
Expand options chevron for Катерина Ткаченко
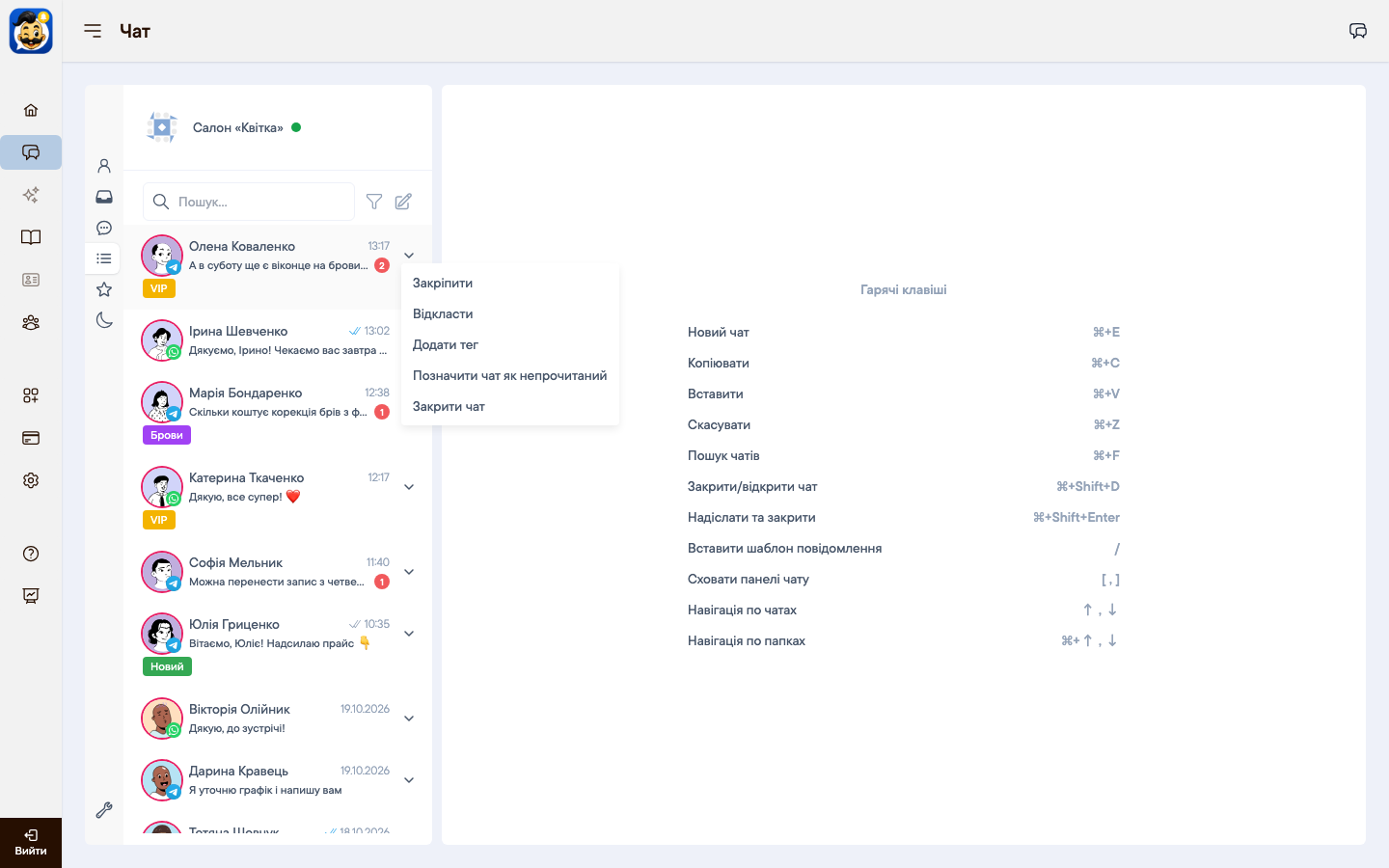pyautogui.click(x=409, y=487)
